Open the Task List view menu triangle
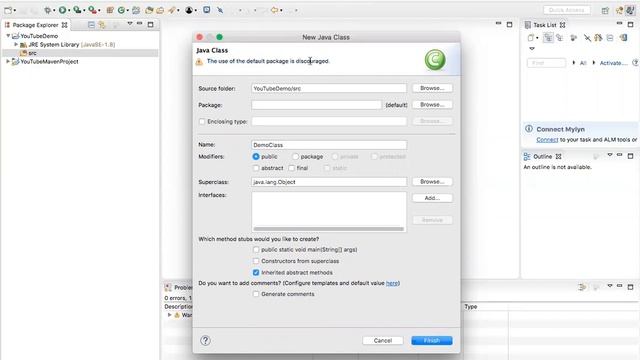640x360 pixels. click(531, 49)
